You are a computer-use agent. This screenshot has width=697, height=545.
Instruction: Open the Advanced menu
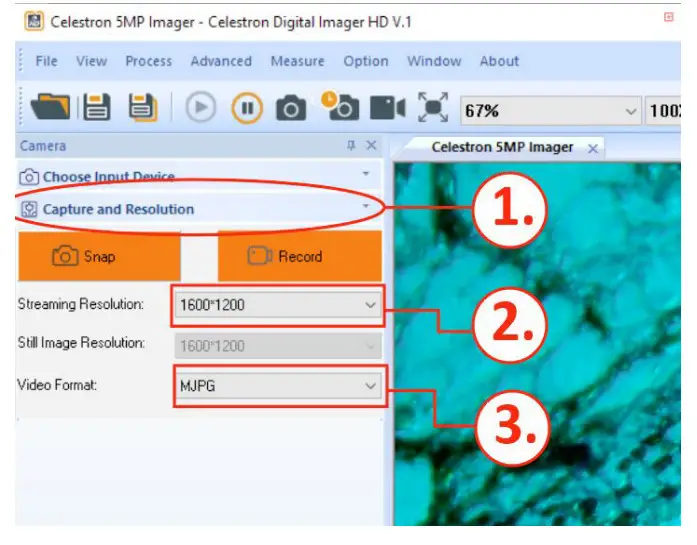pyautogui.click(x=221, y=61)
